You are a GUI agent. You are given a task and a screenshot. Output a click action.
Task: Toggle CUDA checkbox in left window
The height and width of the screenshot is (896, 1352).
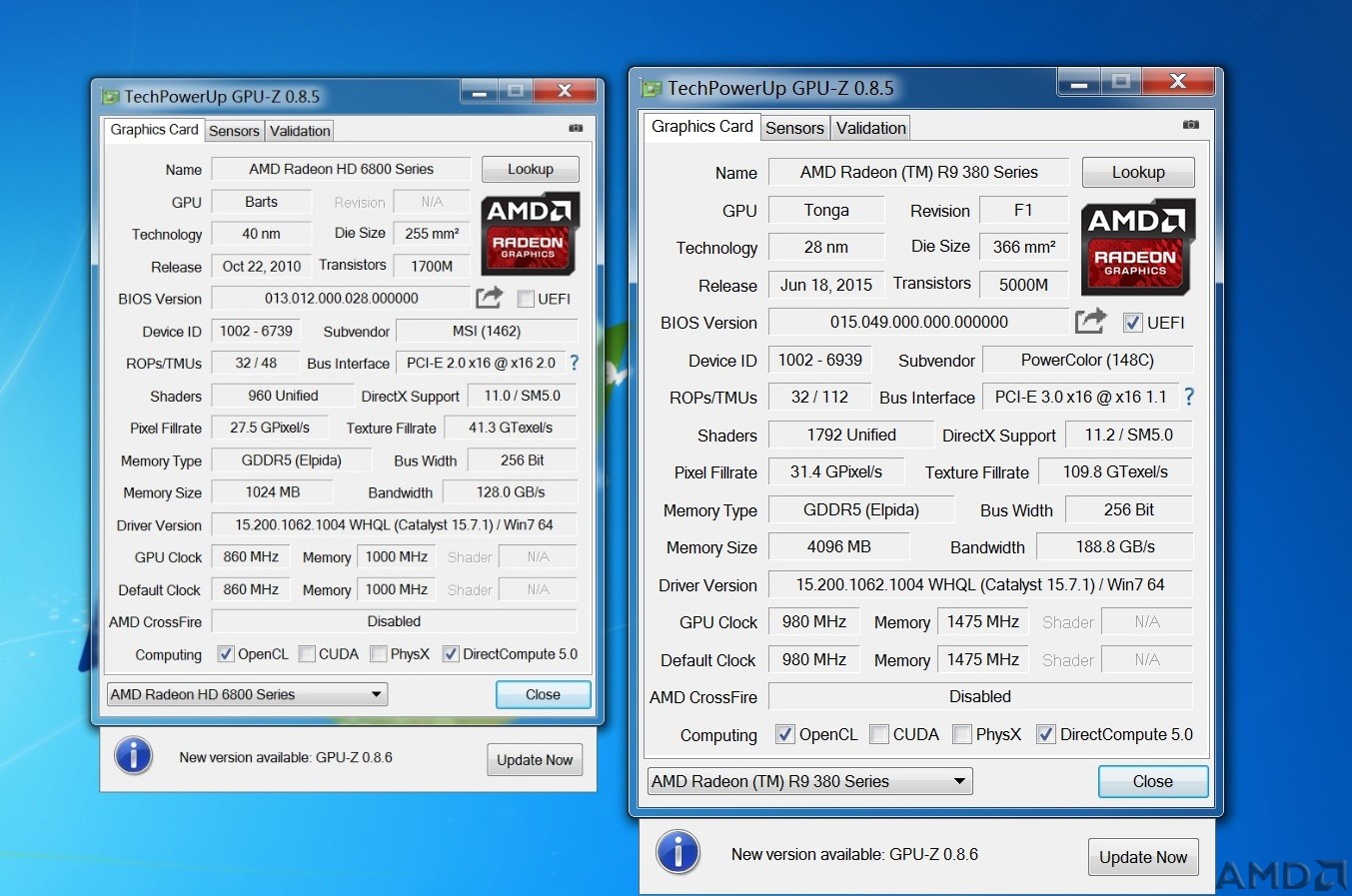point(307,654)
